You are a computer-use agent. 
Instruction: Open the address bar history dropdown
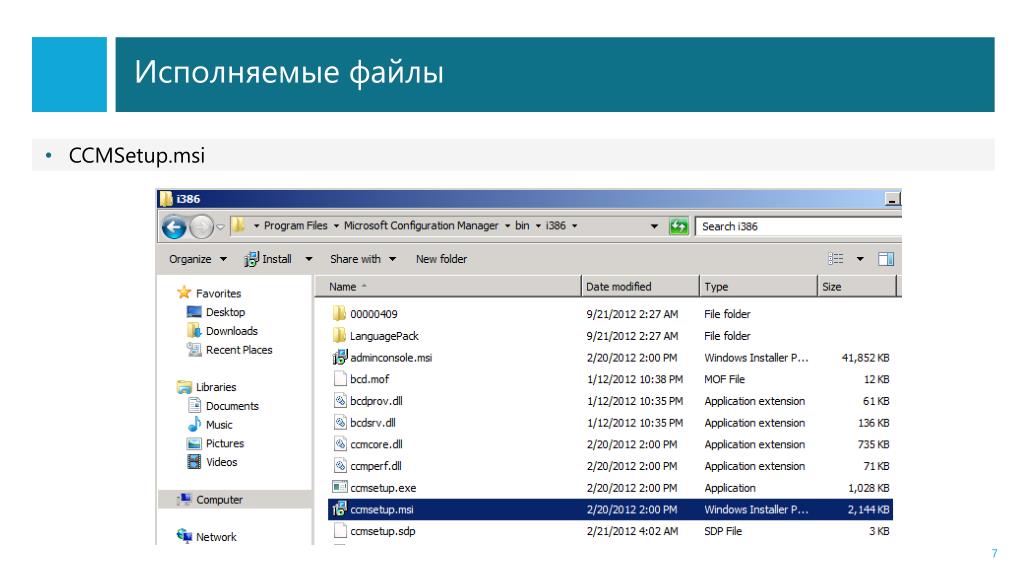click(654, 227)
